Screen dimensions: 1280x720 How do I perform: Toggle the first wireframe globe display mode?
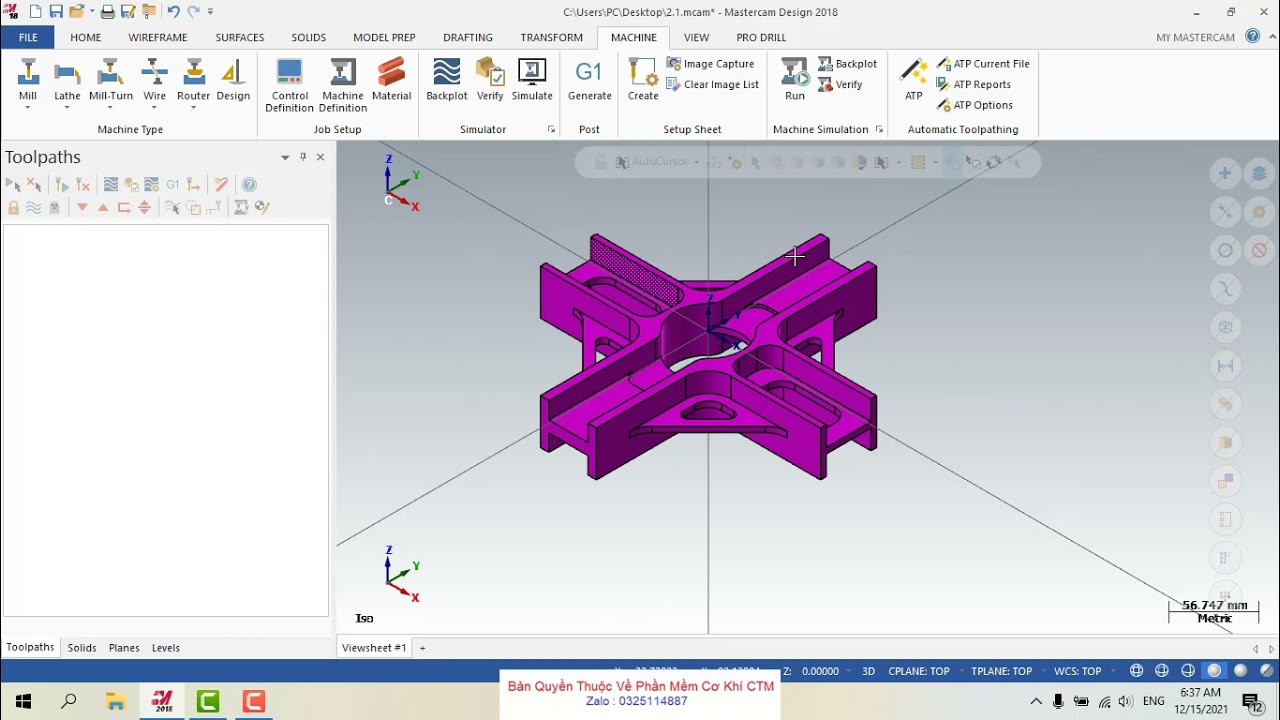coord(1137,671)
